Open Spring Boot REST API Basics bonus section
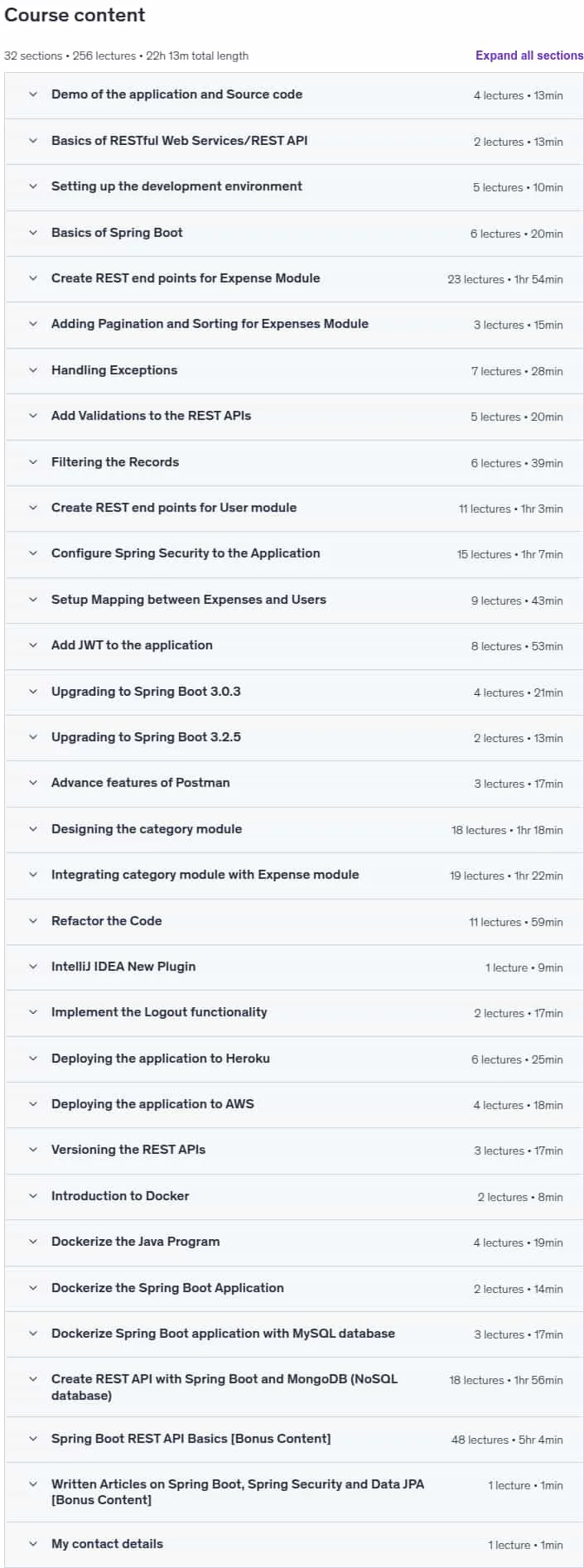 coord(294,1439)
